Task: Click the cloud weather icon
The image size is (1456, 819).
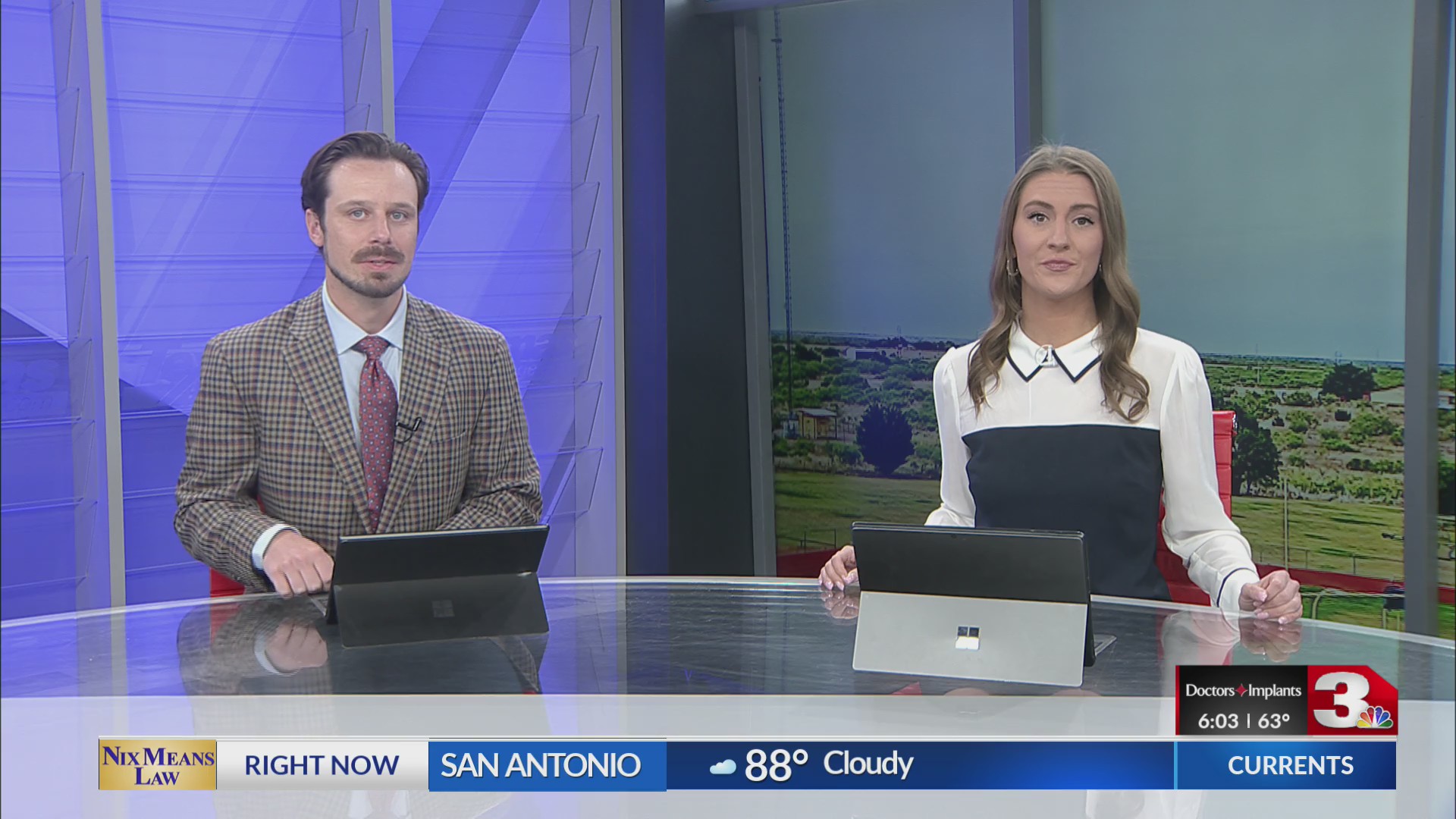Action: (723, 767)
